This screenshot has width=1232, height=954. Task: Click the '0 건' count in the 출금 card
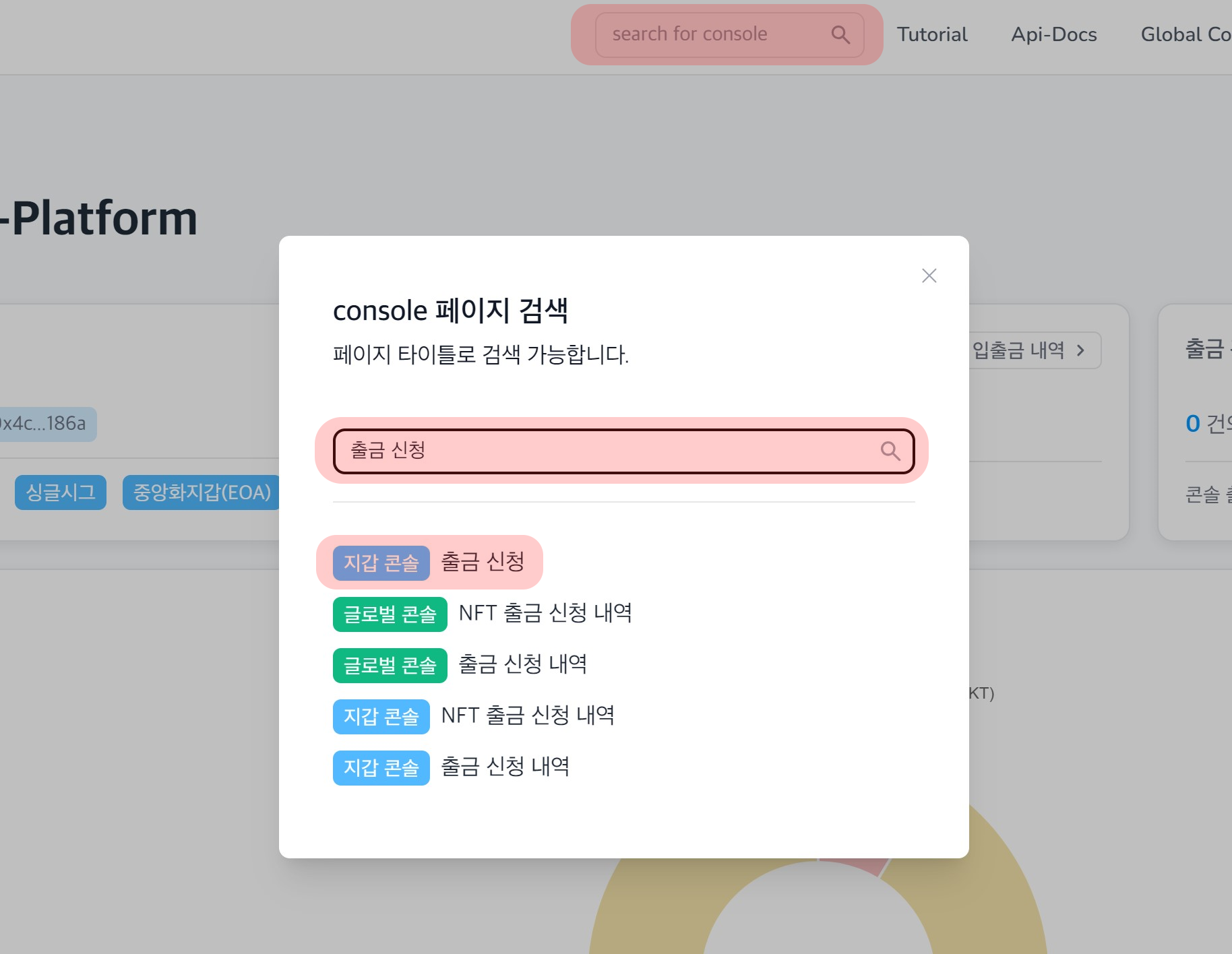[x=1208, y=424]
